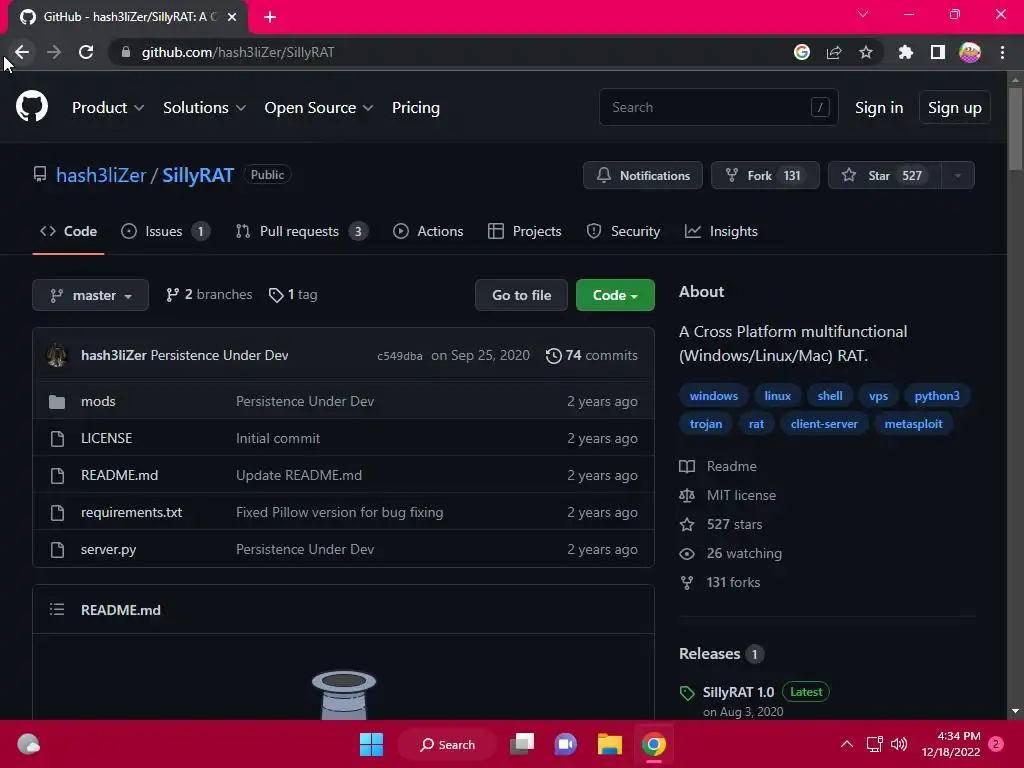
Task: Click the commit history clock icon
Action: click(553, 355)
